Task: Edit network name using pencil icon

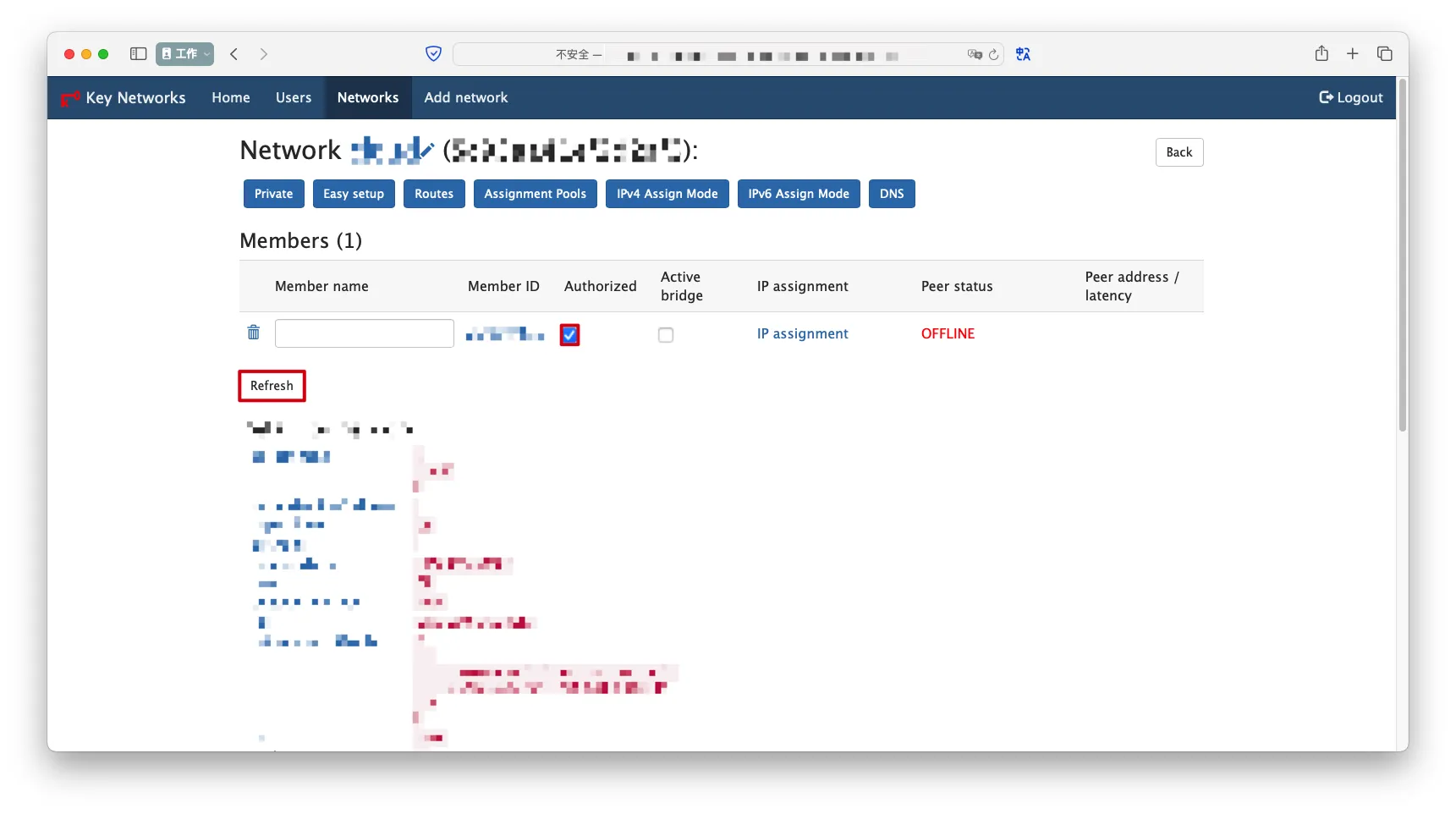Action: (426, 151)
